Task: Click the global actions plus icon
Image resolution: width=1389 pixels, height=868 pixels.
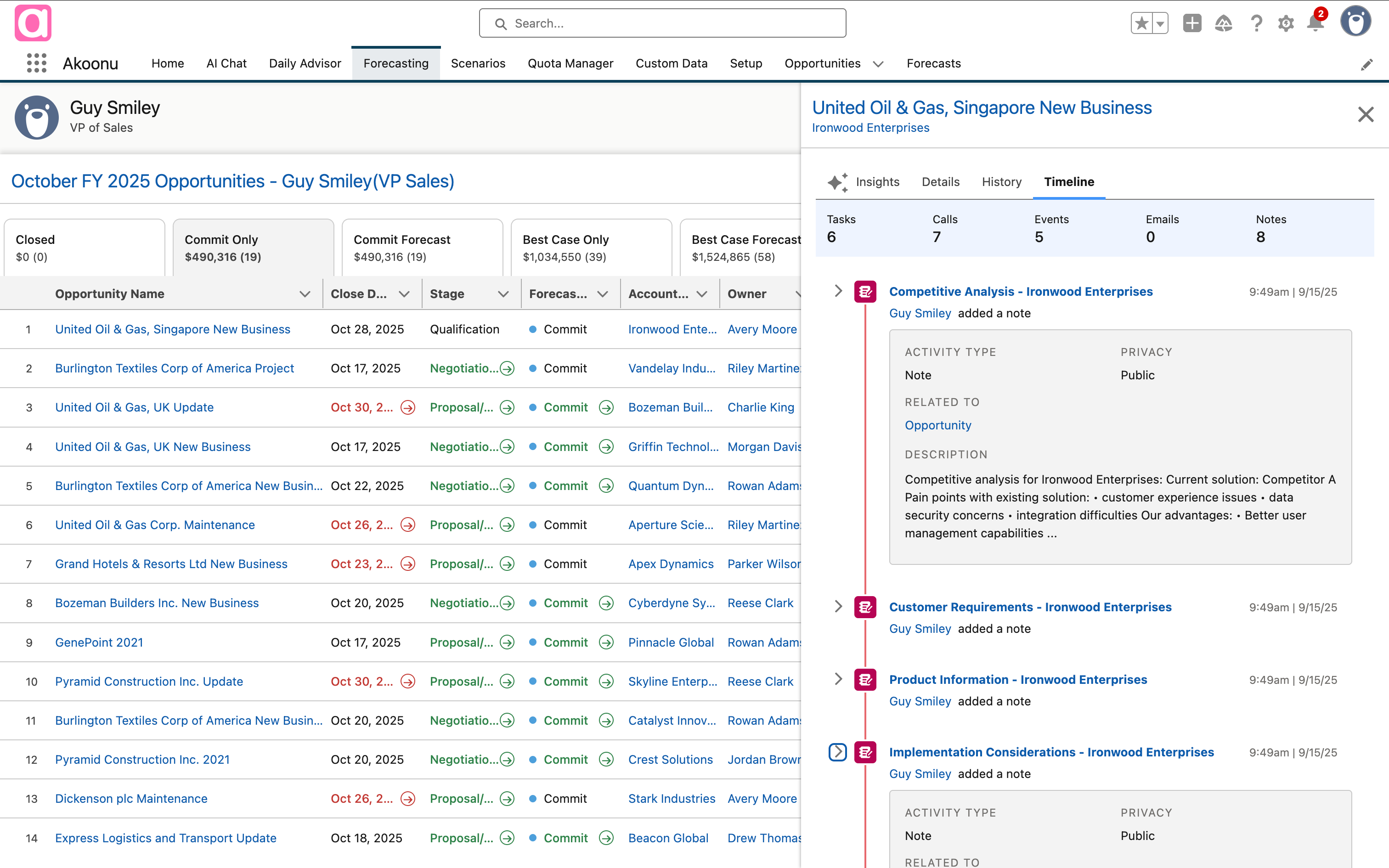Action: coord(1192,23)
